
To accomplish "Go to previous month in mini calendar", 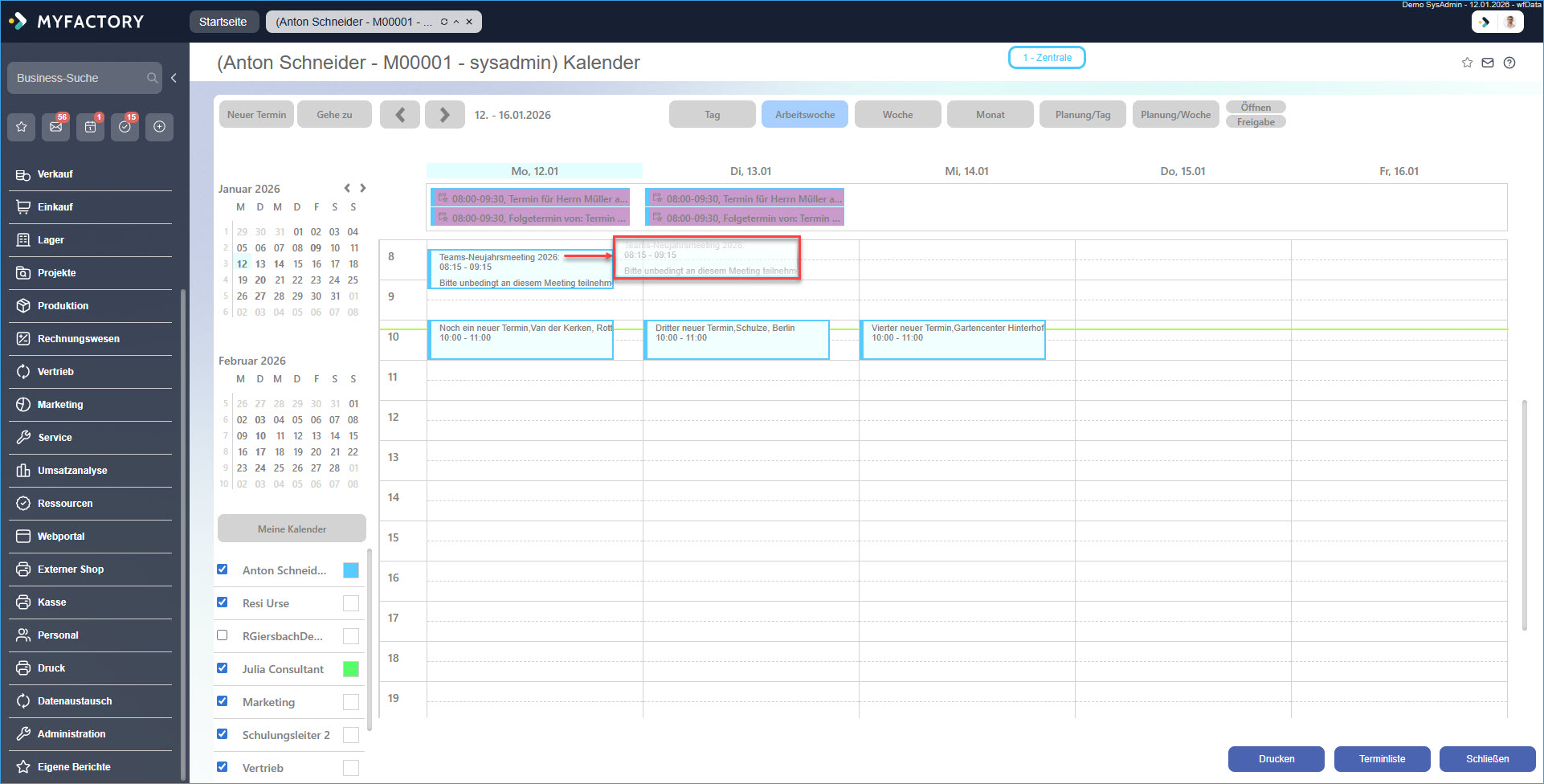I will (x=347, y=188).
